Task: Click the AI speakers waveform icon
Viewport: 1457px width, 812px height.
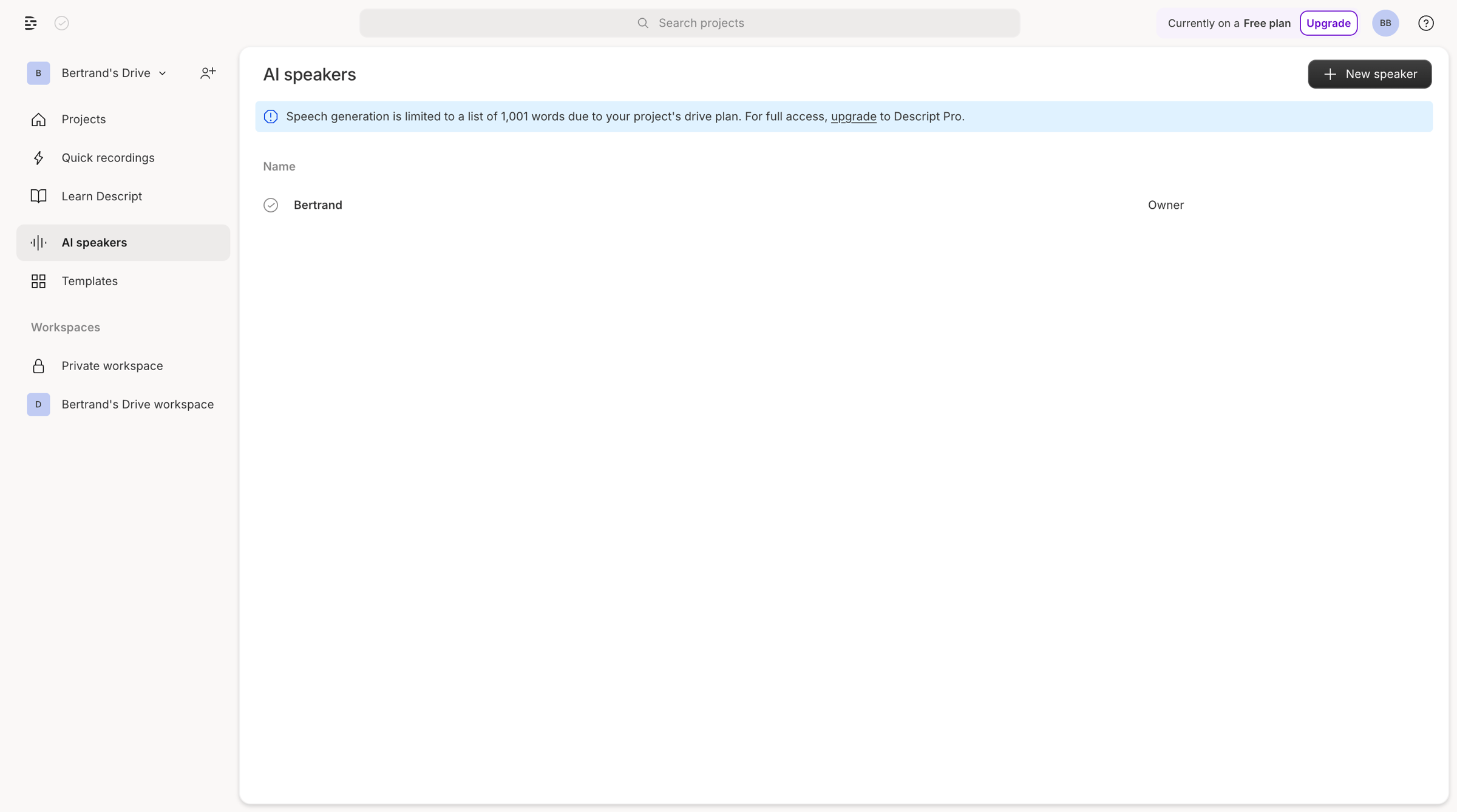Action: coord(38,243)
